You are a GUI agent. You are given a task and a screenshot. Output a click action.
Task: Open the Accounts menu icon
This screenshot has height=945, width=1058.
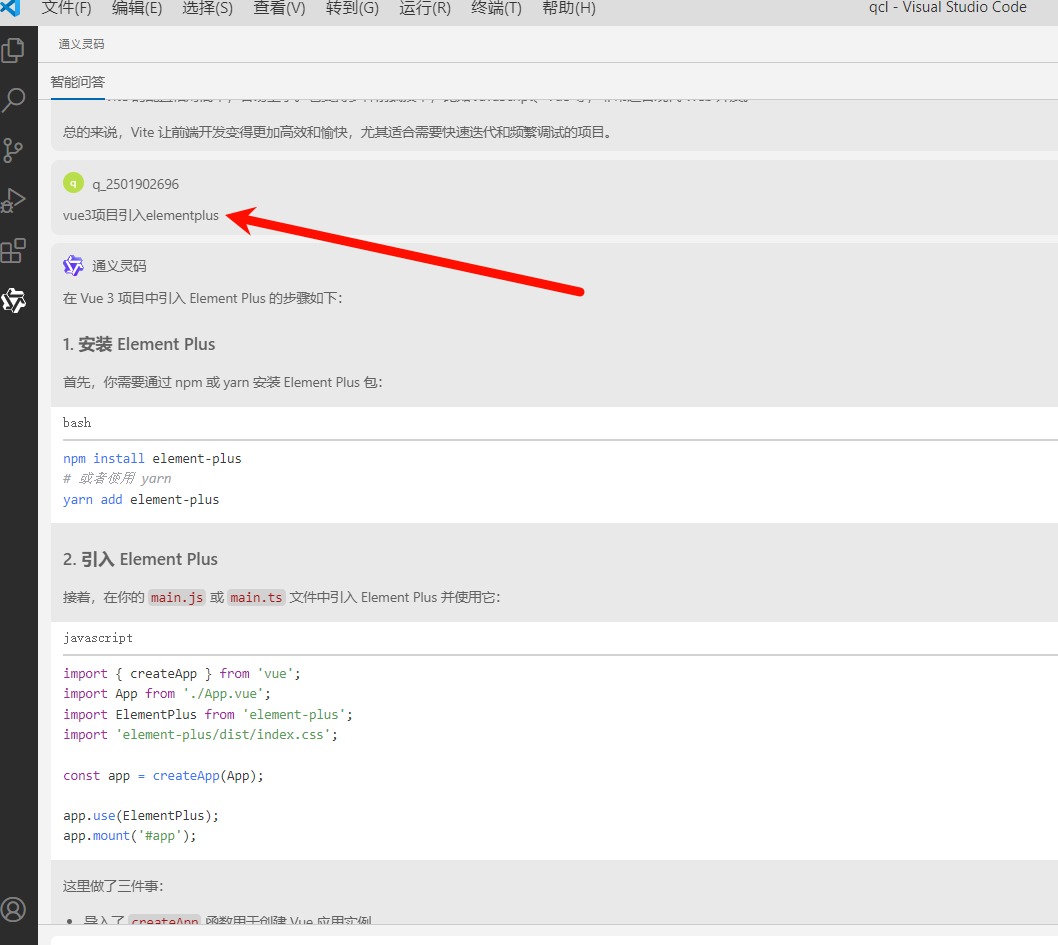[x=13, y=909]
